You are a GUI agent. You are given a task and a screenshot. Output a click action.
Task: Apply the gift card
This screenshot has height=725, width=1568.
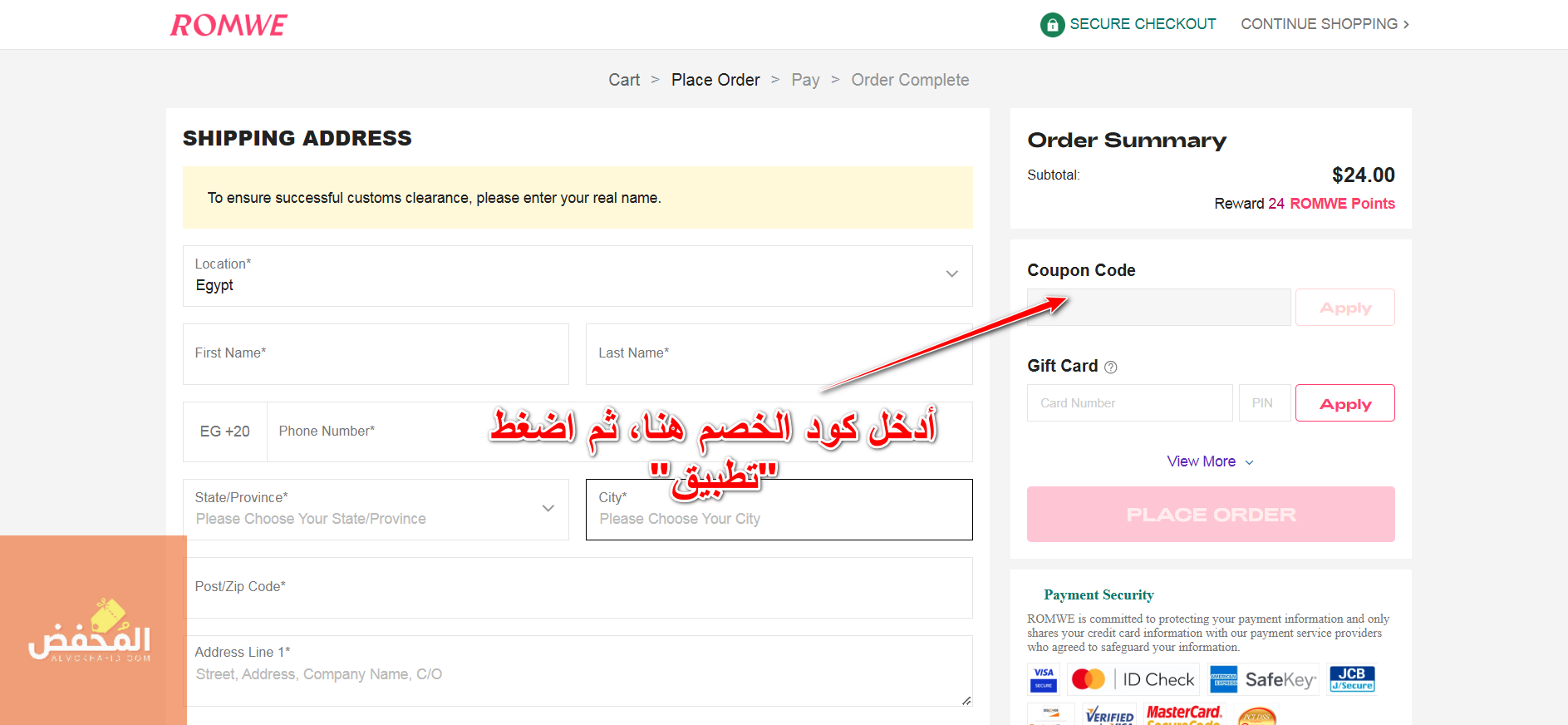point(1344,403)
